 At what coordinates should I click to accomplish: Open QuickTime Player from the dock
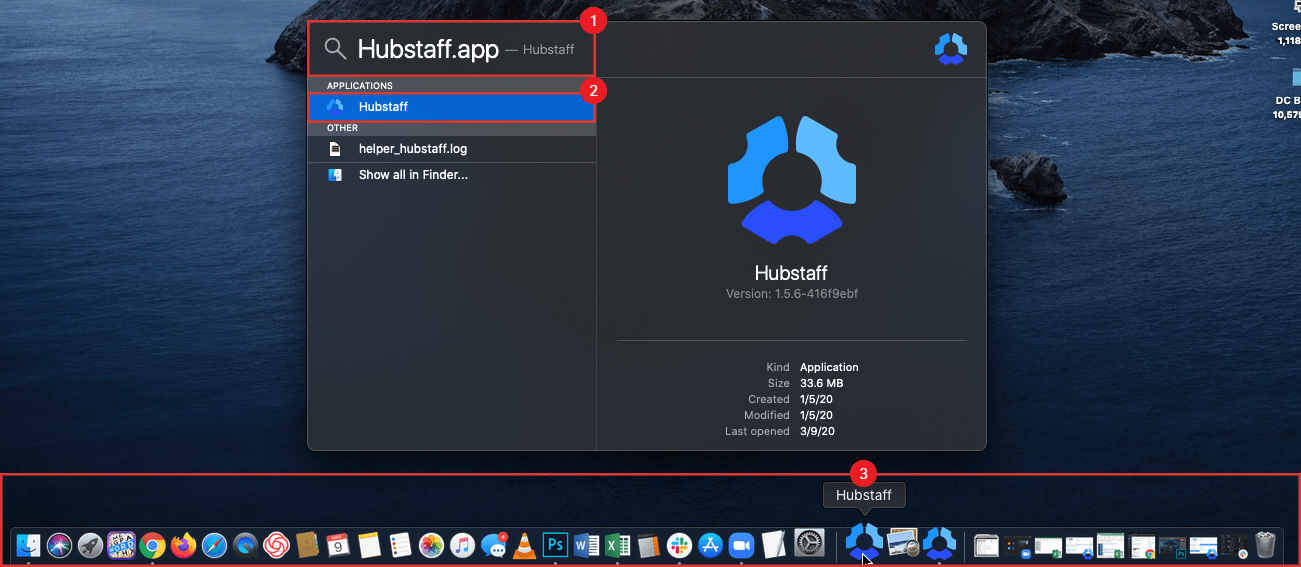(x=245, y=545)
